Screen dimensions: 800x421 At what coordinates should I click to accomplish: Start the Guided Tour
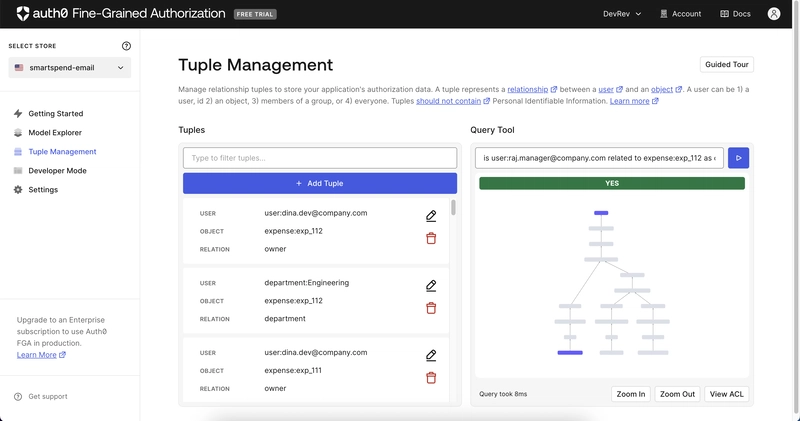pos(727,65)
